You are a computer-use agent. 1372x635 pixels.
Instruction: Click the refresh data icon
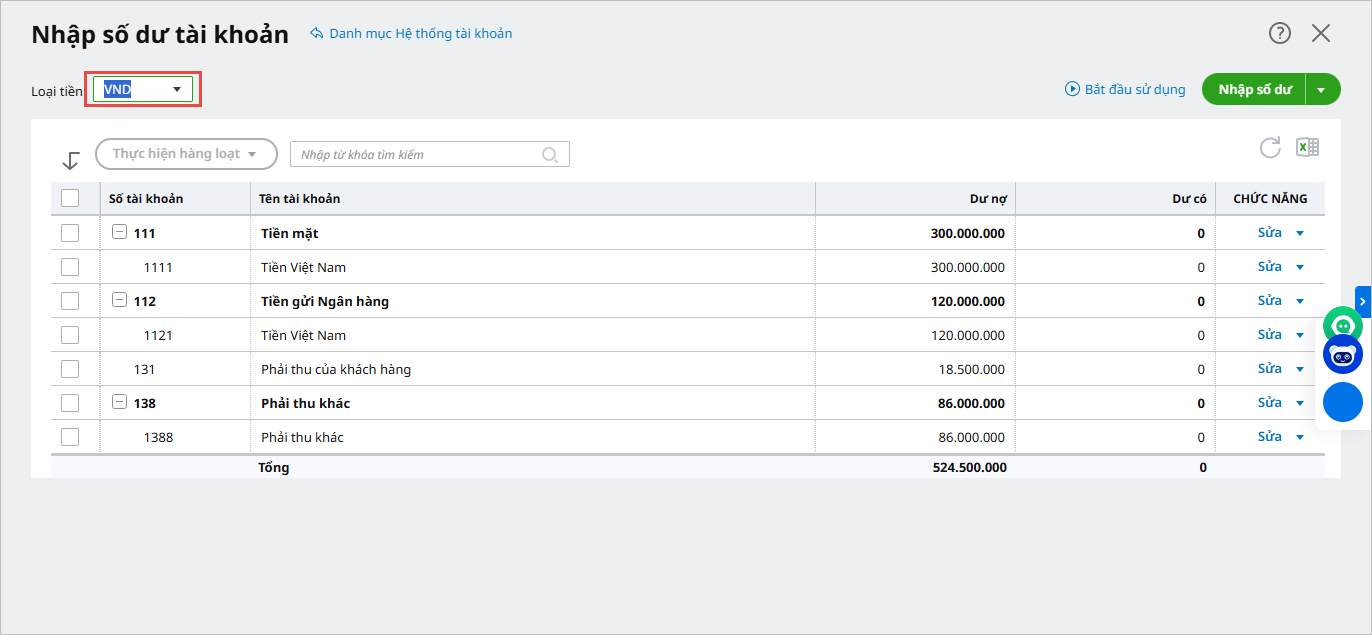(1270, 148)
